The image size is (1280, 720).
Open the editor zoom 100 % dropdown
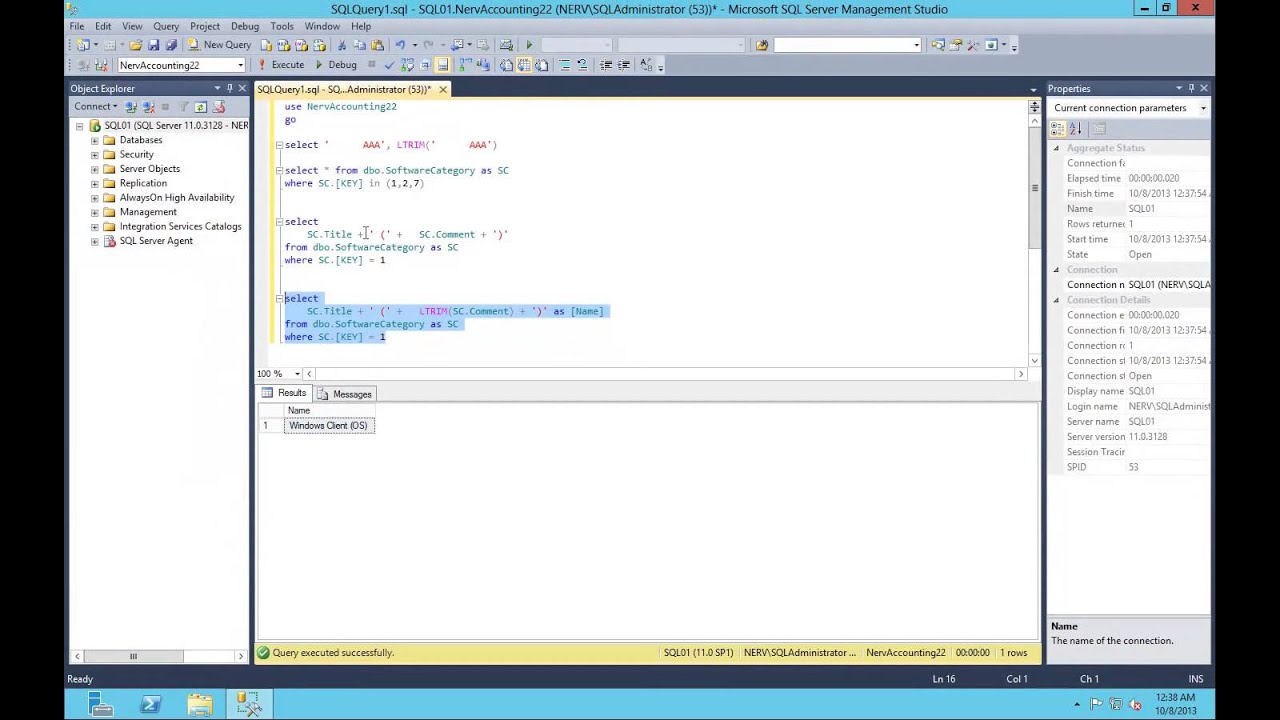click(x=297, y=374)
